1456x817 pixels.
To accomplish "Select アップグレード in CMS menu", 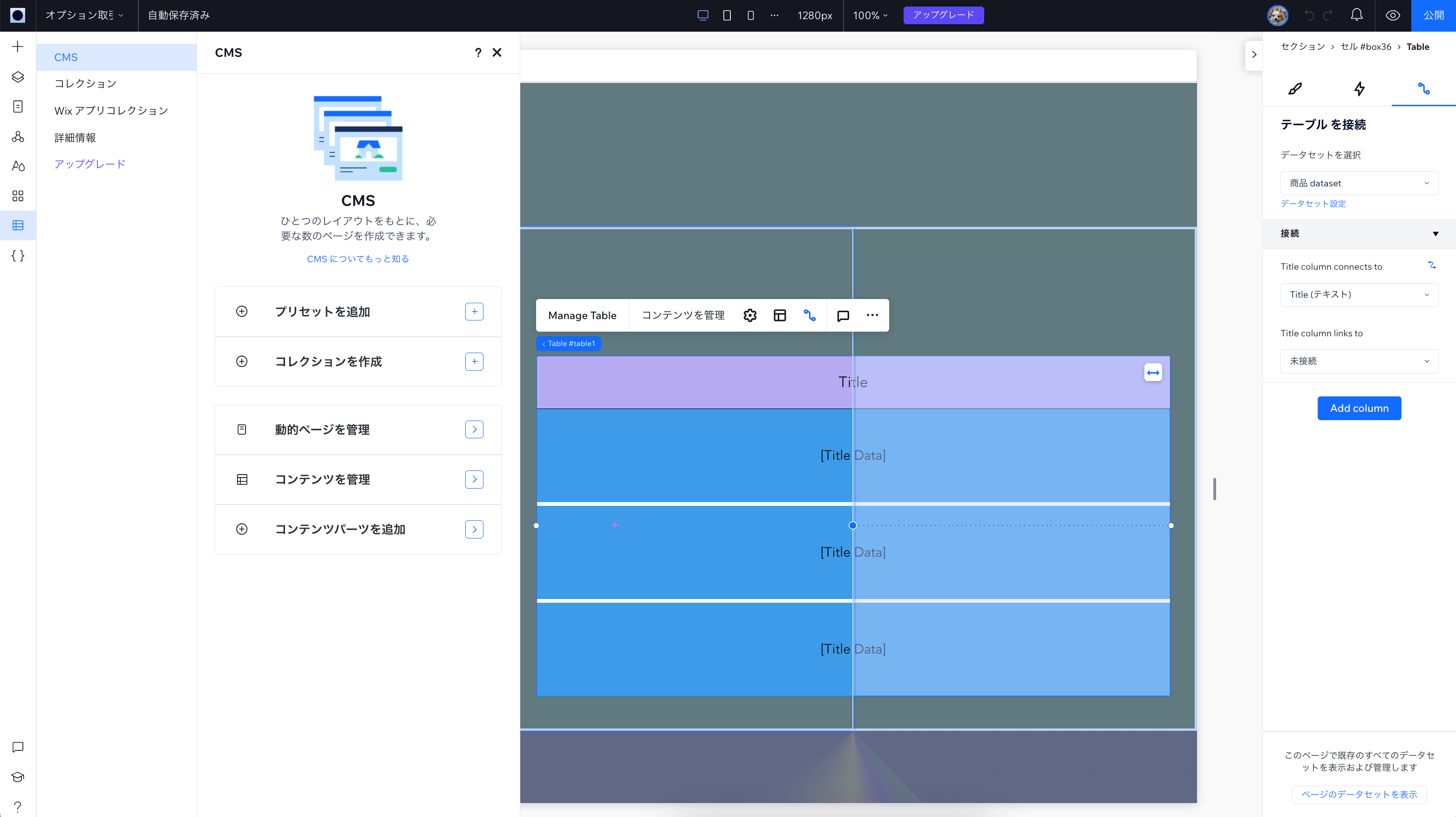I will click(90, 164).
